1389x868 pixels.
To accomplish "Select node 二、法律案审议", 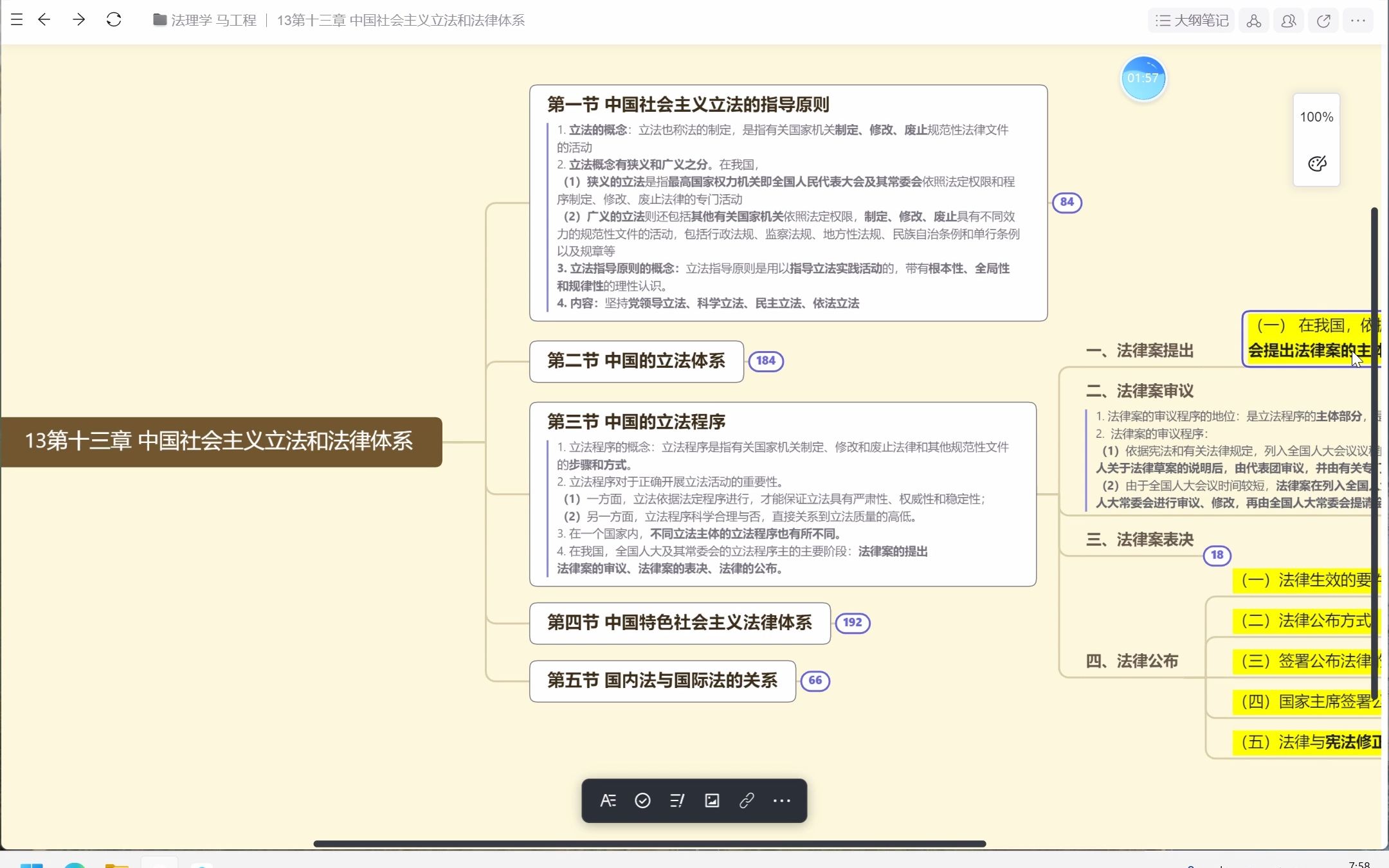I will [x=1139, y=391].
